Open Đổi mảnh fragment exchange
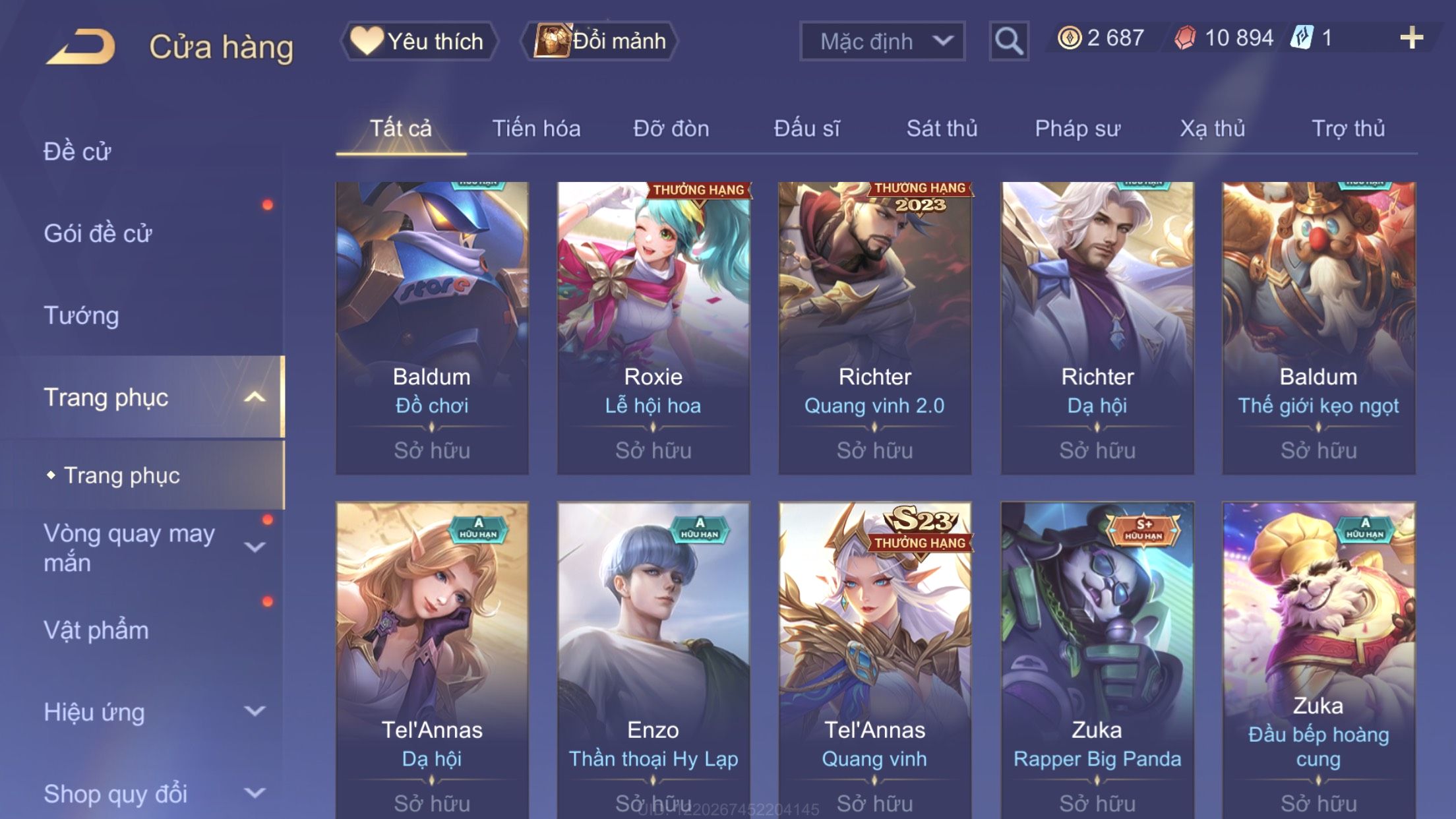 (x=599, y=41)
